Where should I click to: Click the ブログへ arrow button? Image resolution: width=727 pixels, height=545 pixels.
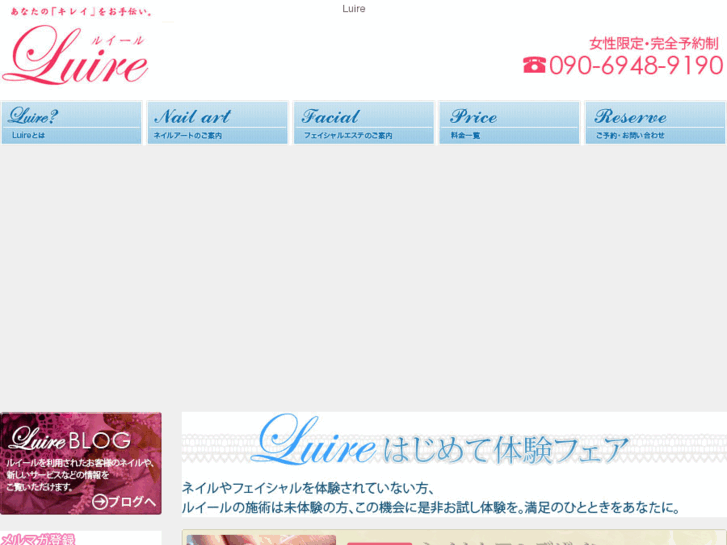[124, 501]
